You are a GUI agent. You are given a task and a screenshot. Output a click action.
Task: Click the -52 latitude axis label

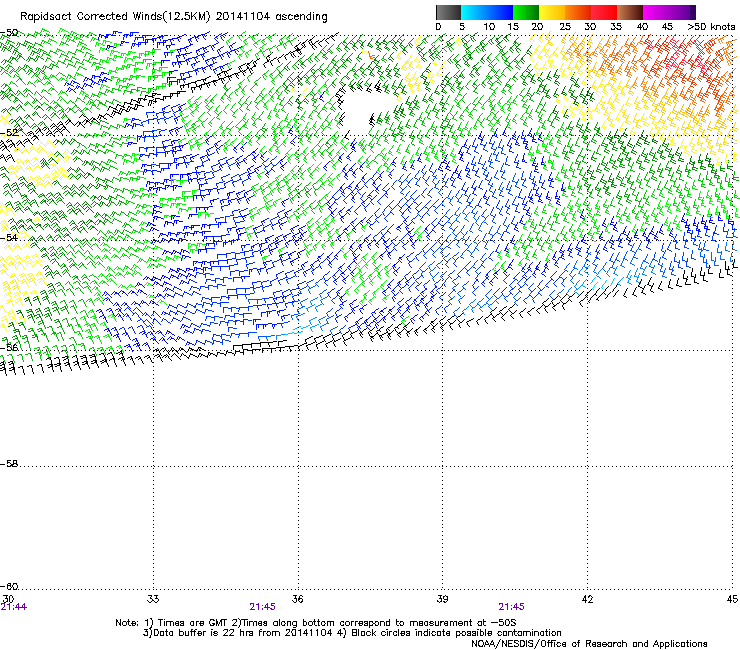pyautogui.click(x=9, y=133)
